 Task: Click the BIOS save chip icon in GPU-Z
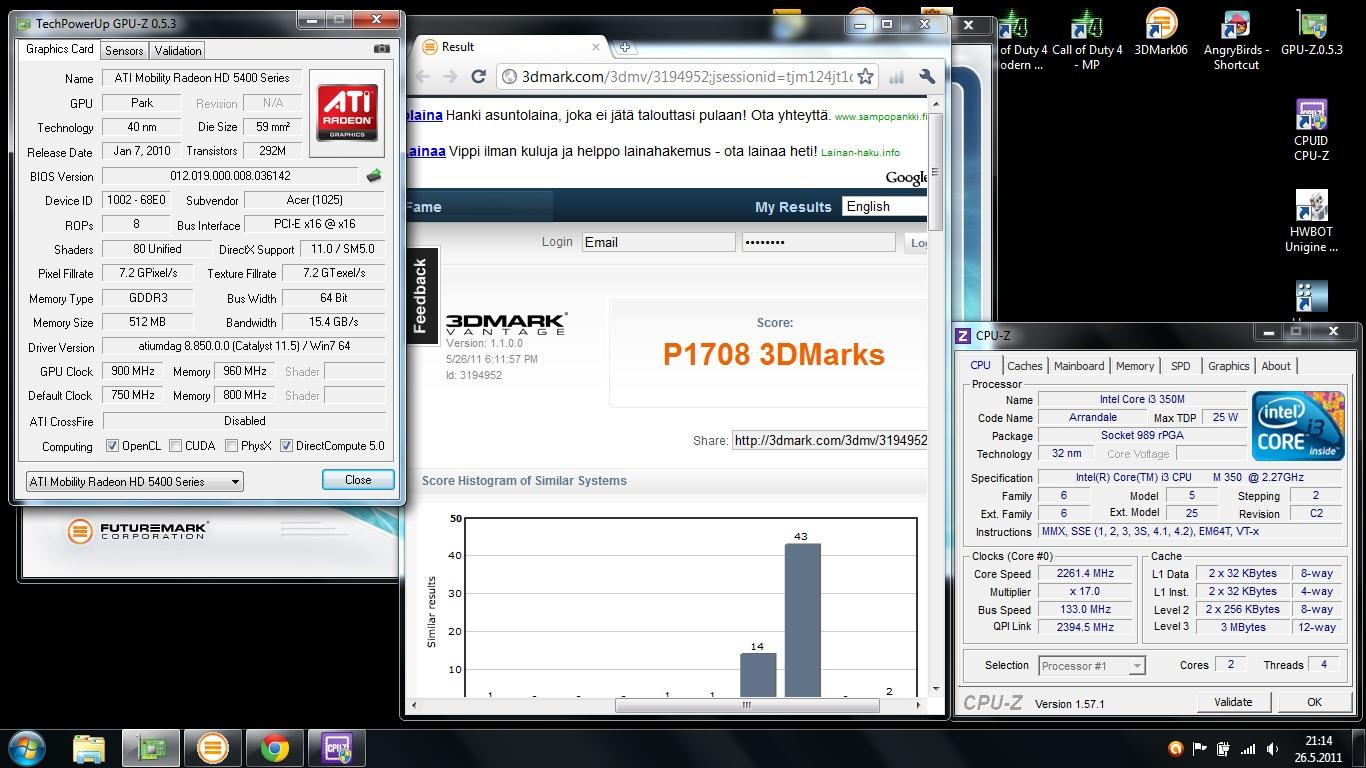pos(374,176)
